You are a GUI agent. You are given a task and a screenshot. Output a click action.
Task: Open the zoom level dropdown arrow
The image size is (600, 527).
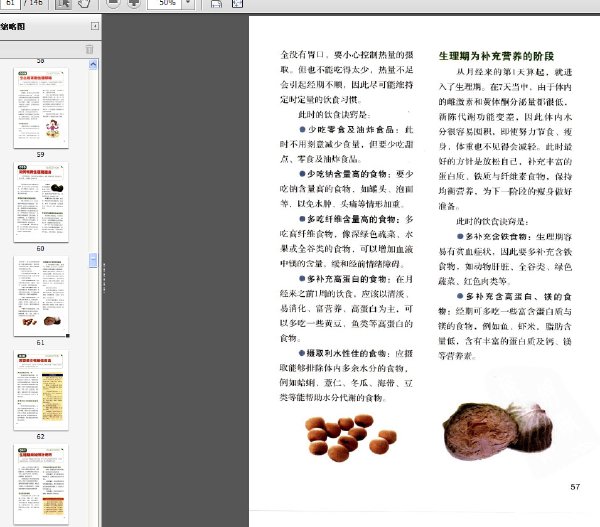[x=188, y=3]
